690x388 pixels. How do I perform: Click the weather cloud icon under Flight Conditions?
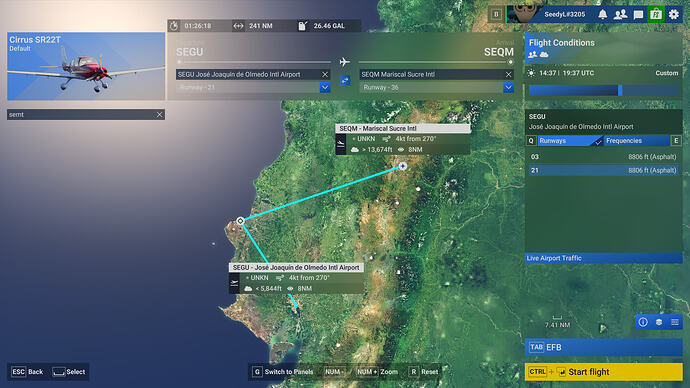[544, 55]
